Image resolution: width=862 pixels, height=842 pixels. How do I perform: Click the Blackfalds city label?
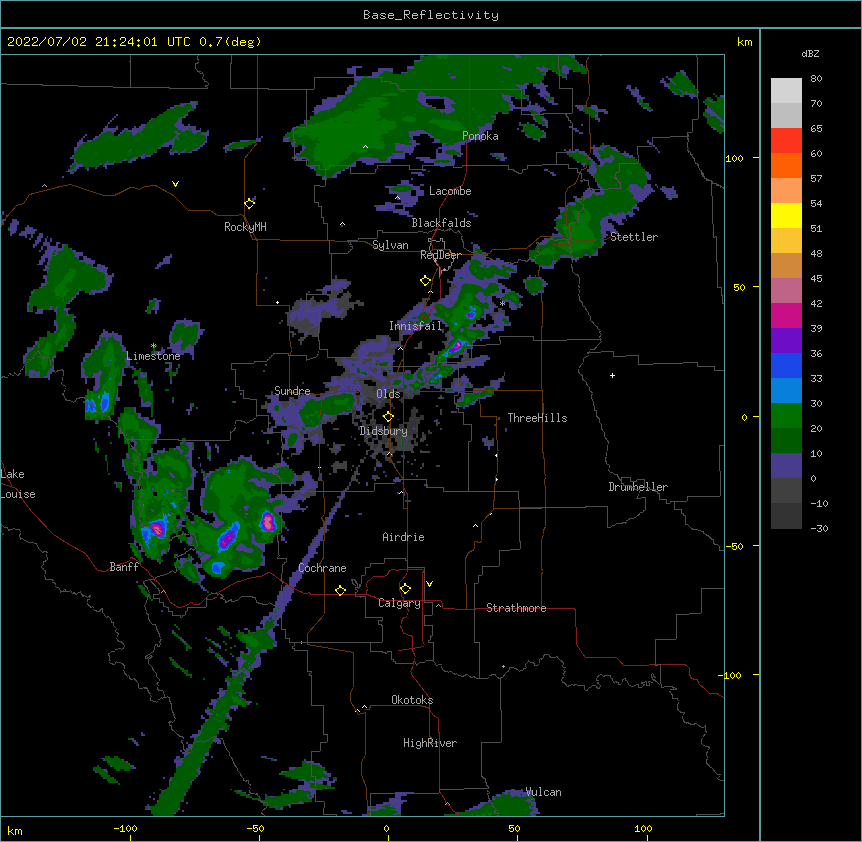click(441, 223)
